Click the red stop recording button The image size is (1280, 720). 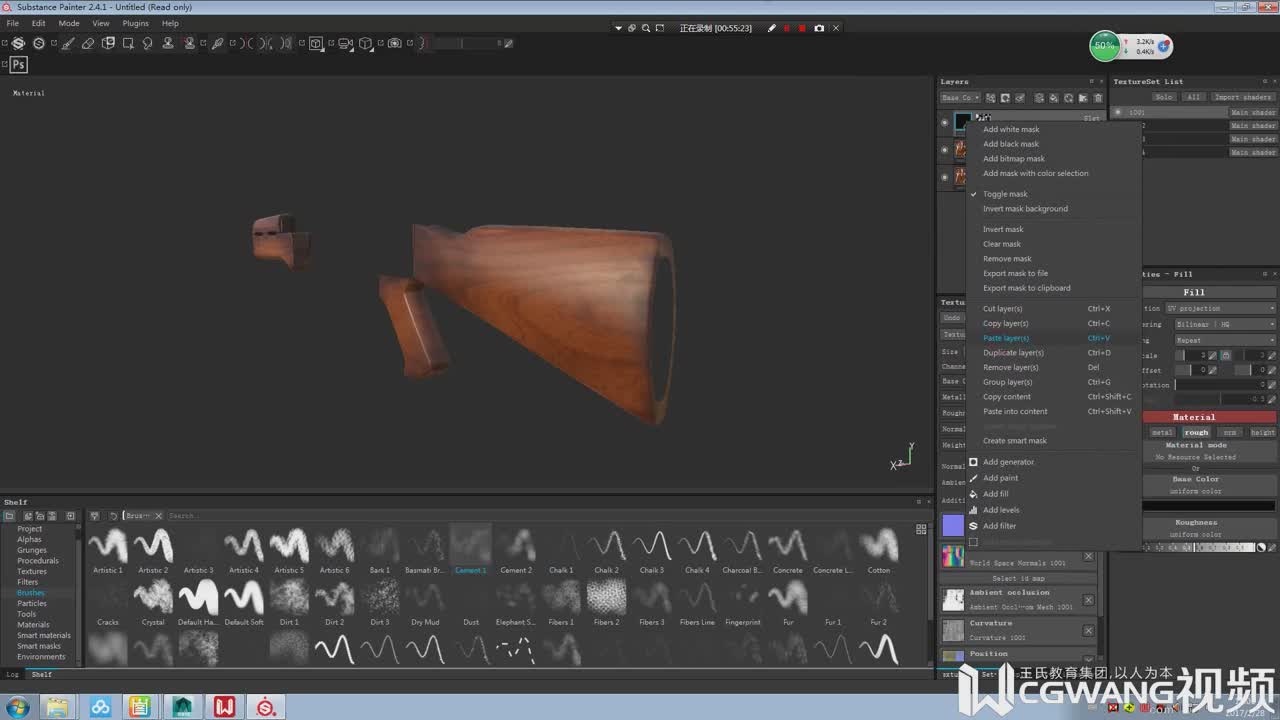click(802, 28)
